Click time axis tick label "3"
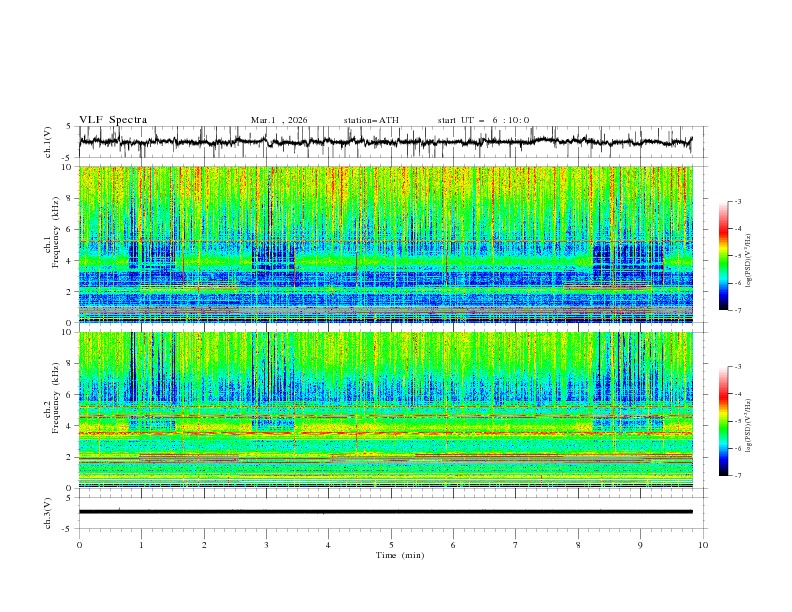Screen dimensions: 792x612 point(266,545)
